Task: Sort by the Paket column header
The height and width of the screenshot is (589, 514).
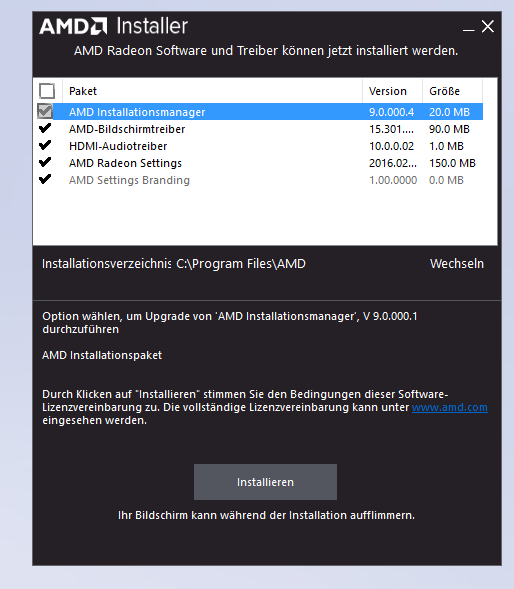Action: [x=212, y=91]
